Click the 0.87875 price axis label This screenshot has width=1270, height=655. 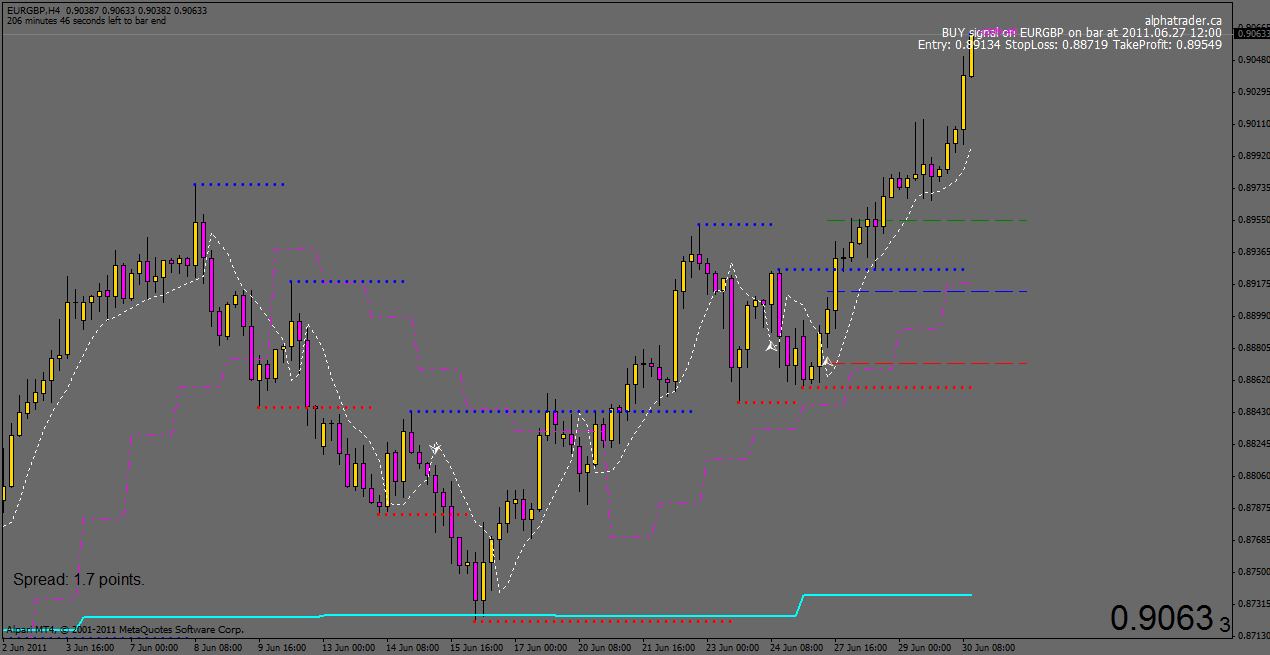pos(1253,507)
